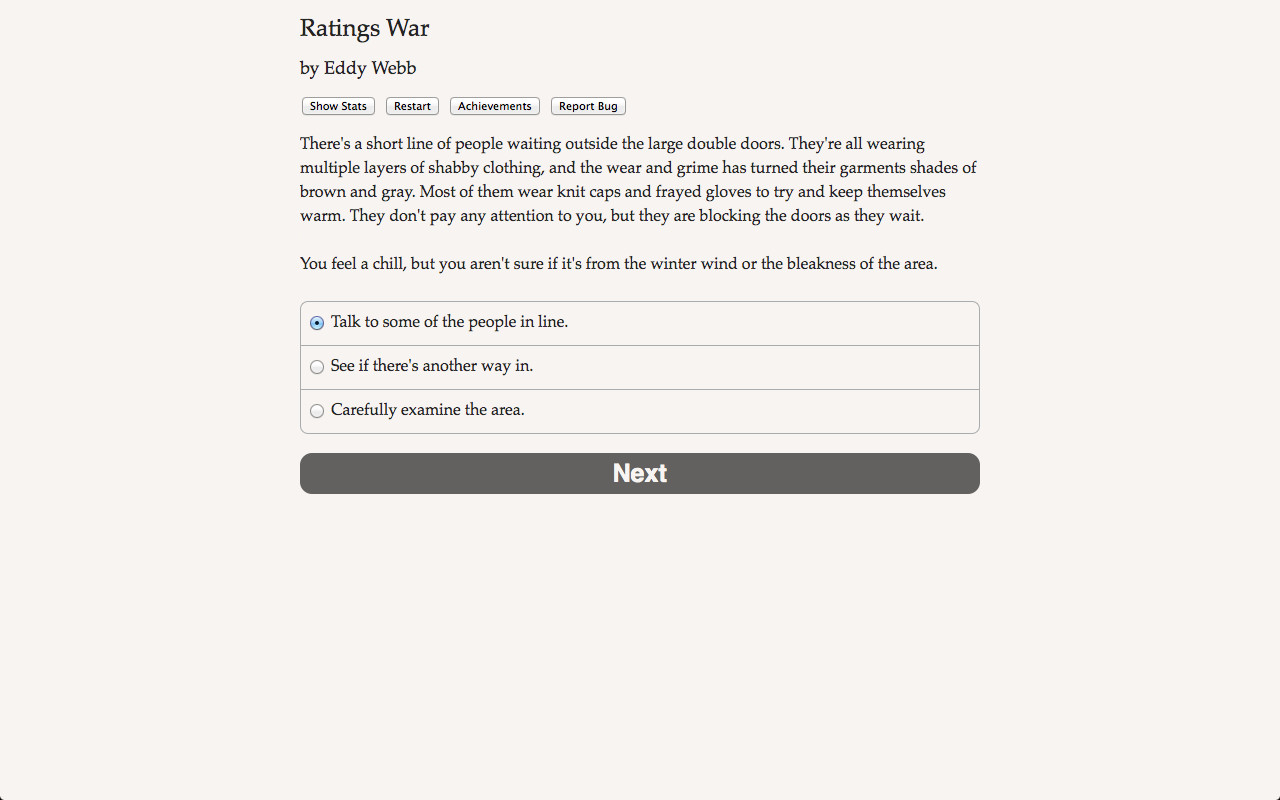
Task: Open the Achievements list
Action: [x=494, y=106]
